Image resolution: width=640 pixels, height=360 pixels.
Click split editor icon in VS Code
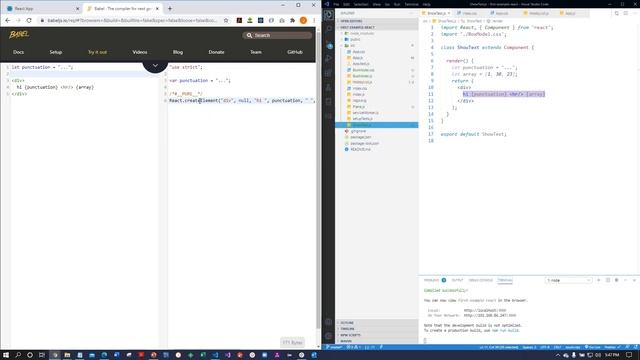(x=626, y=13)
